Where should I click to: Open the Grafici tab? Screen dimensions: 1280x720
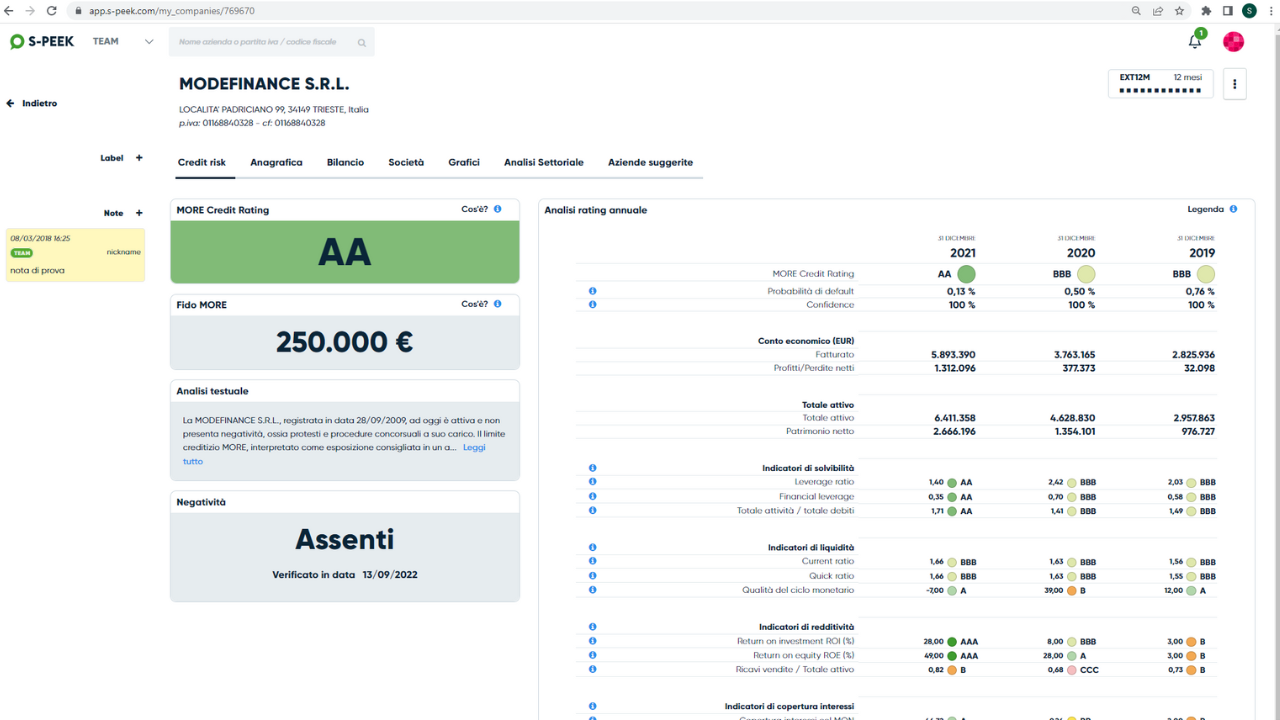click(464, 162)
